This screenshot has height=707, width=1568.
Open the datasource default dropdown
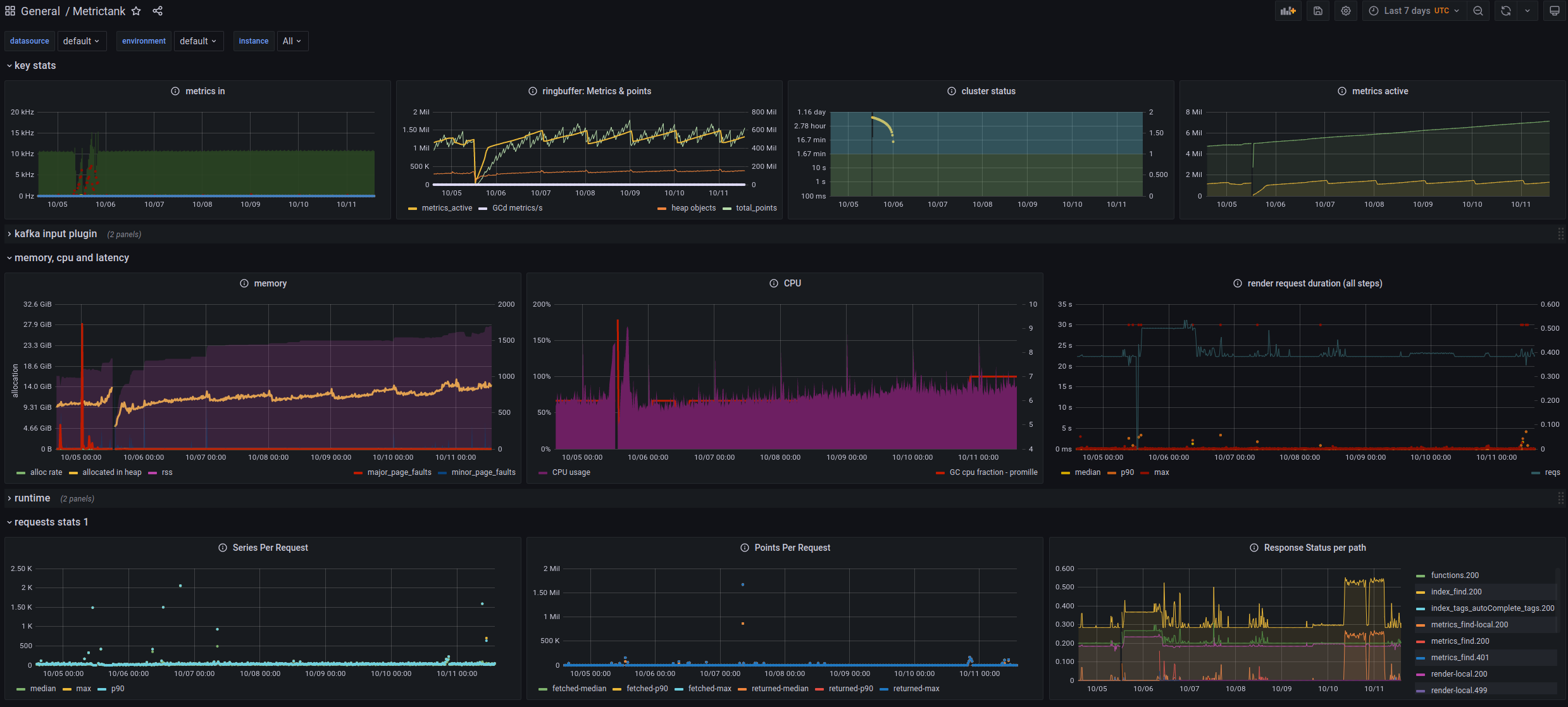point(82,40)
